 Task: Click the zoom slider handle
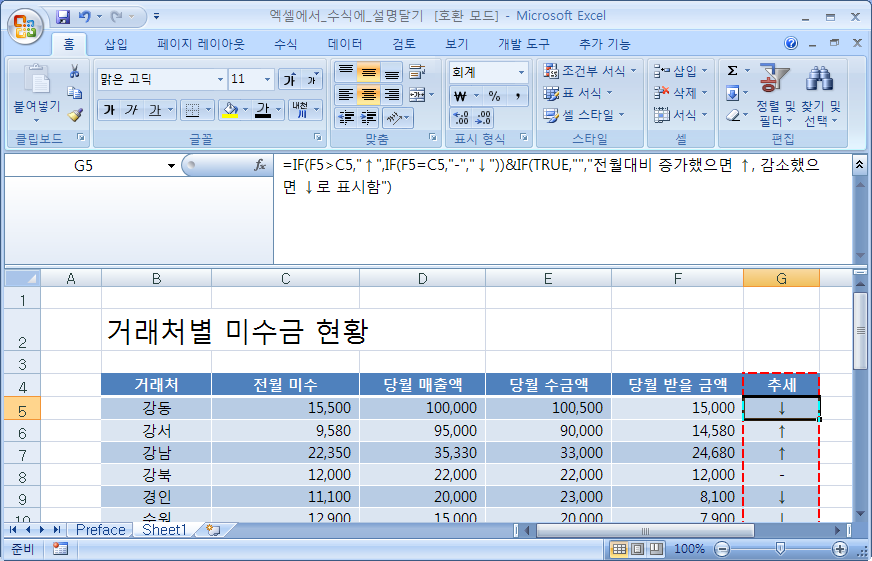(780, 549)
